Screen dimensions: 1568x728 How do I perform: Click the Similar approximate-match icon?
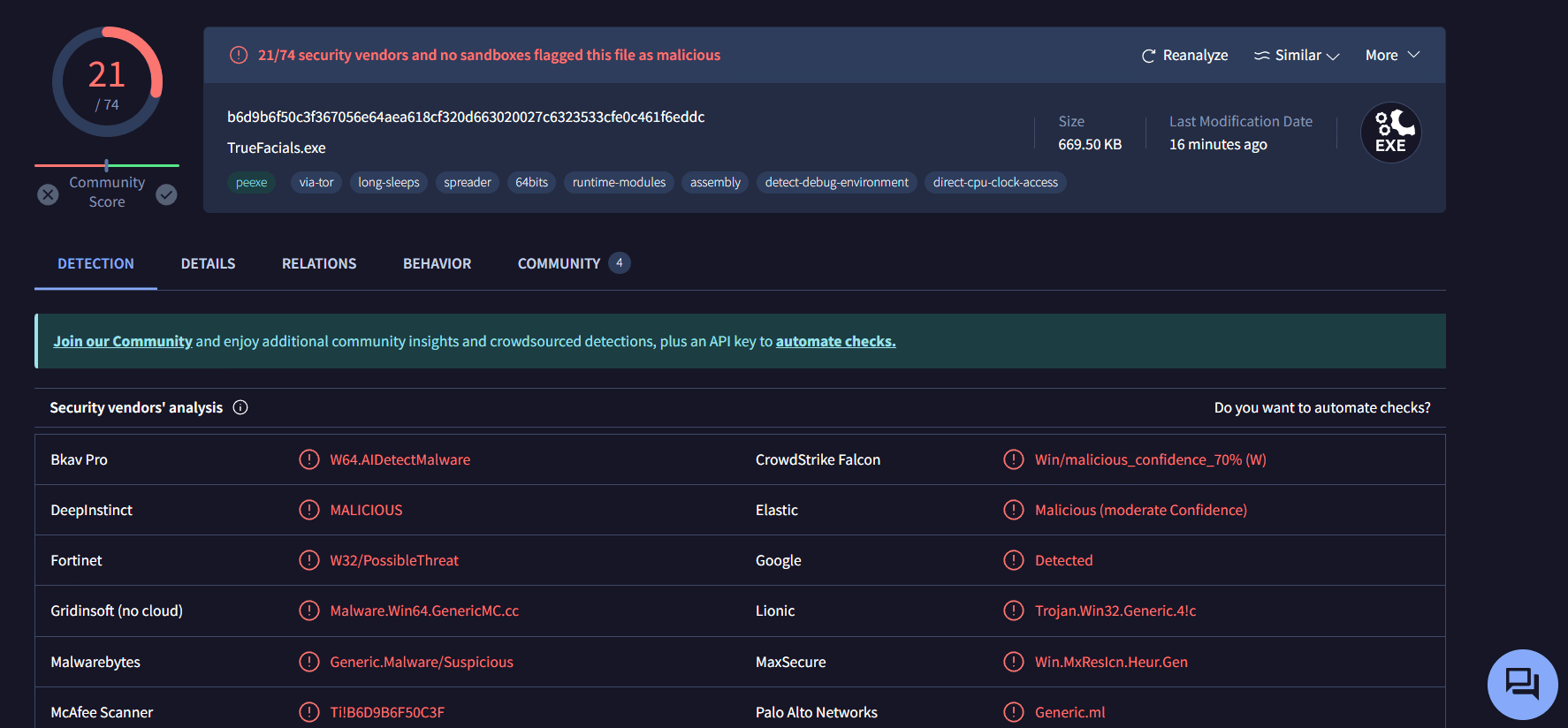(1261, 56)
